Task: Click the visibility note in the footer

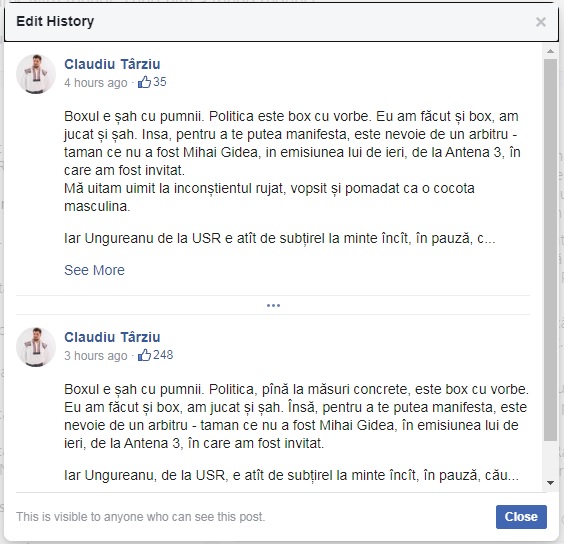Action: point(141,517)
